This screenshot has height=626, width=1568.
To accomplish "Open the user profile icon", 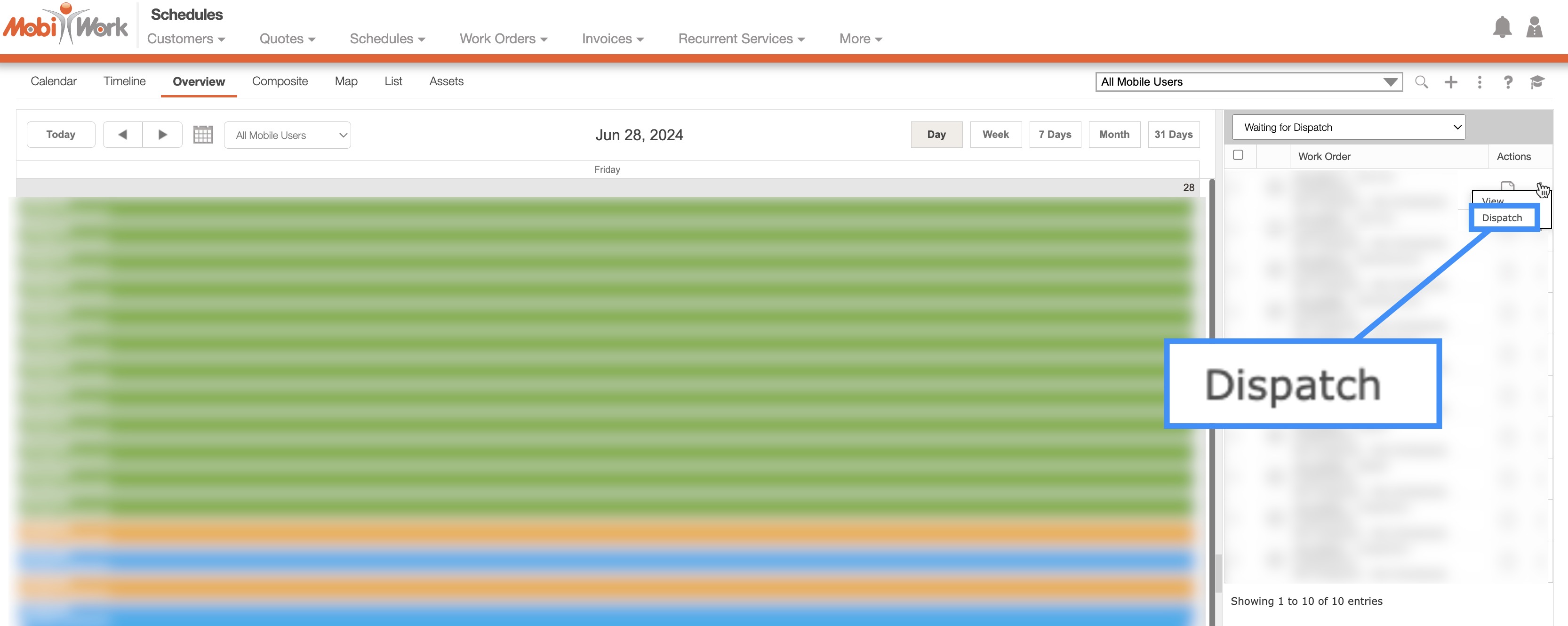I will (x=1534, y=27).
